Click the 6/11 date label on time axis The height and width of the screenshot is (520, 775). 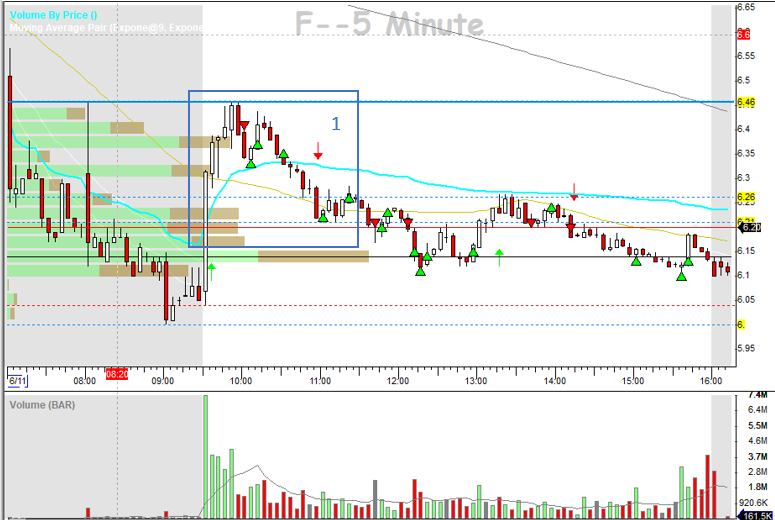[17, 380]
